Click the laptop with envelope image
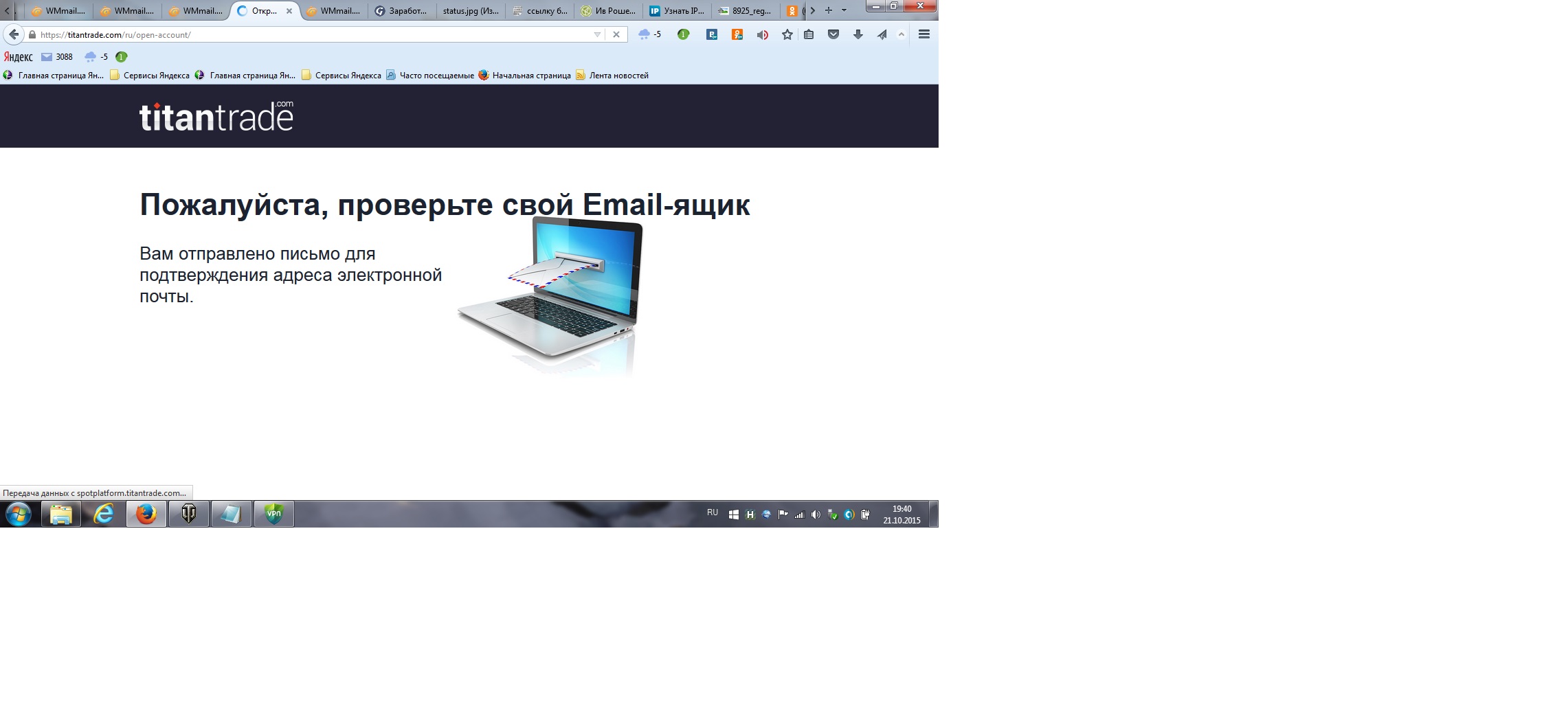 click(551, 295)
